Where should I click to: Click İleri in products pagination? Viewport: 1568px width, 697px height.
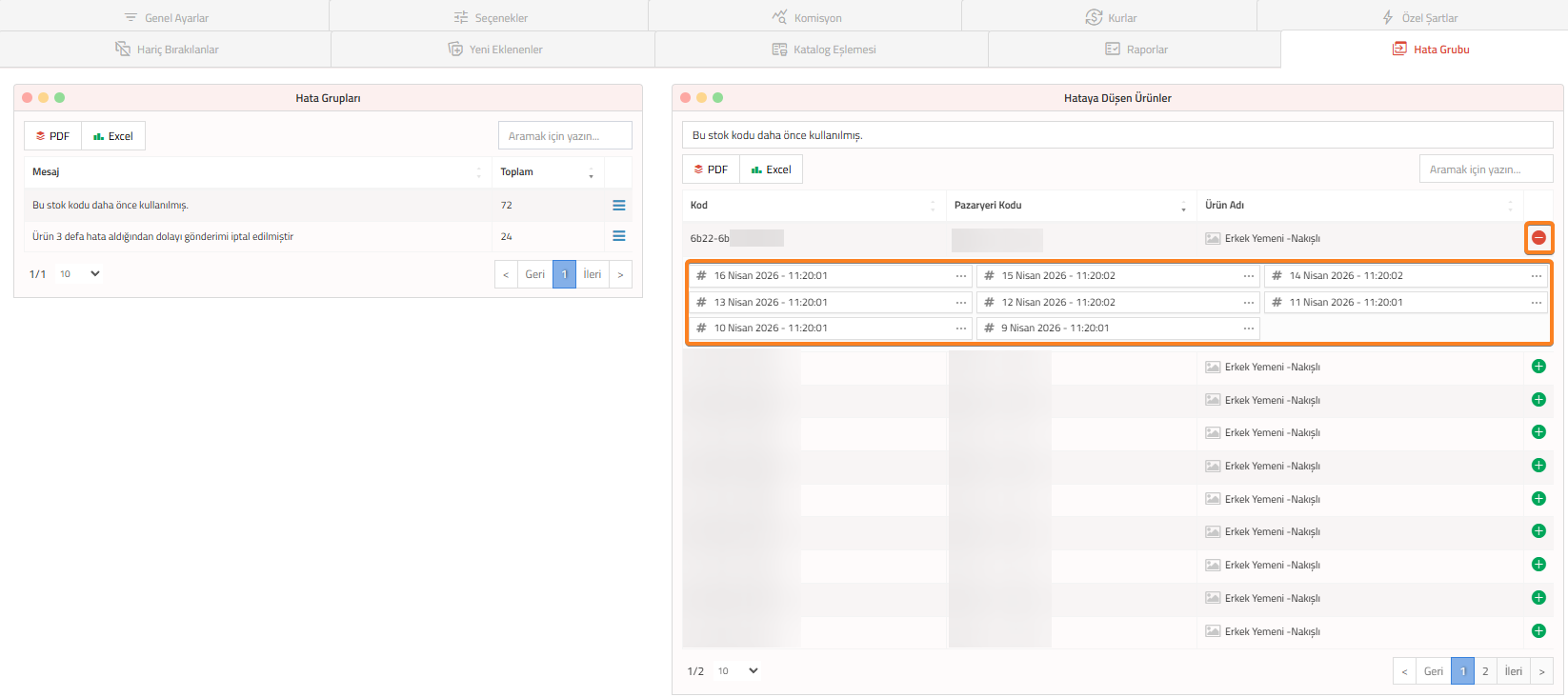tap(1513, 671)
